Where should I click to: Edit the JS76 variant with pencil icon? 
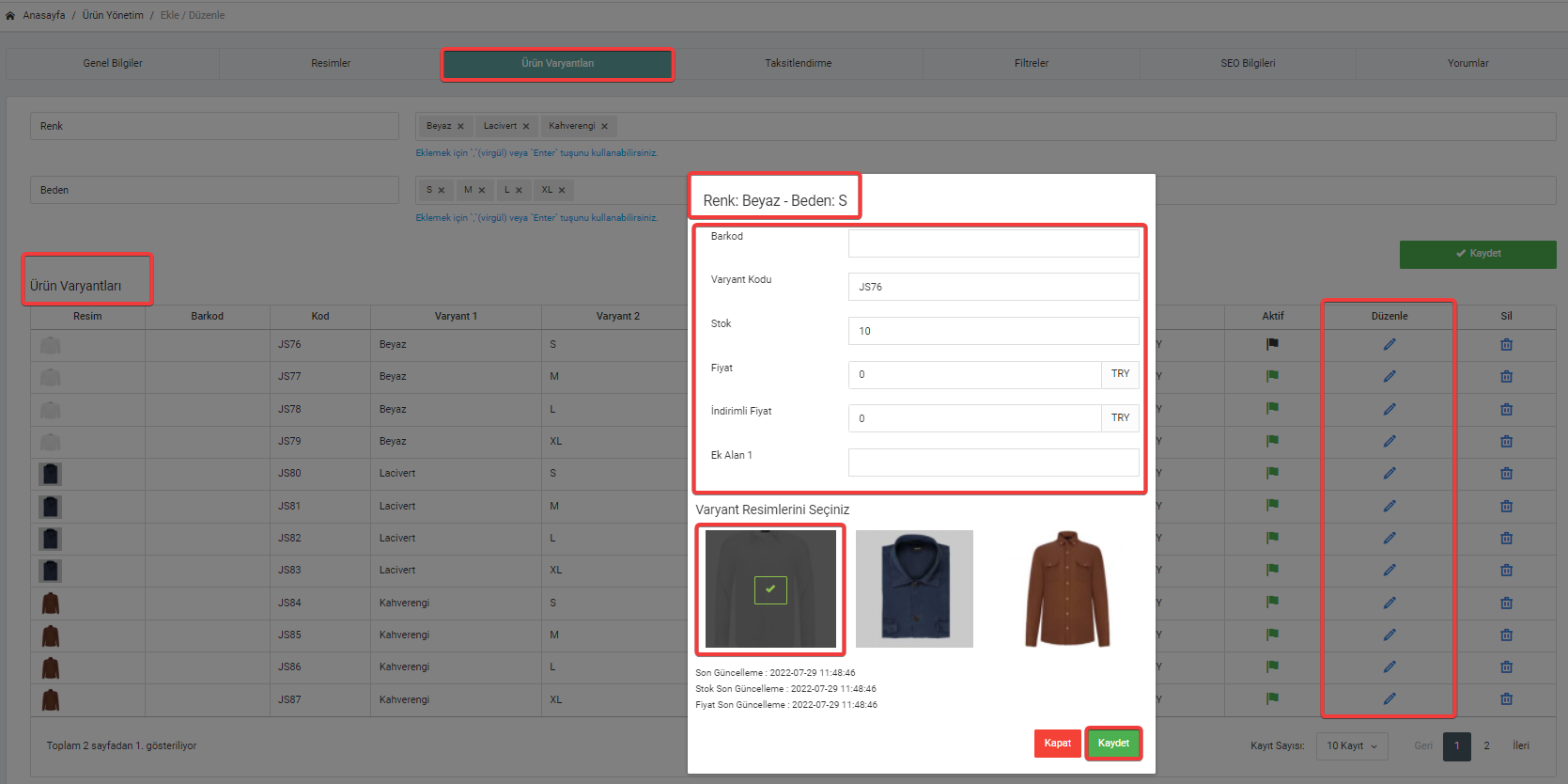pos(1389,344)
